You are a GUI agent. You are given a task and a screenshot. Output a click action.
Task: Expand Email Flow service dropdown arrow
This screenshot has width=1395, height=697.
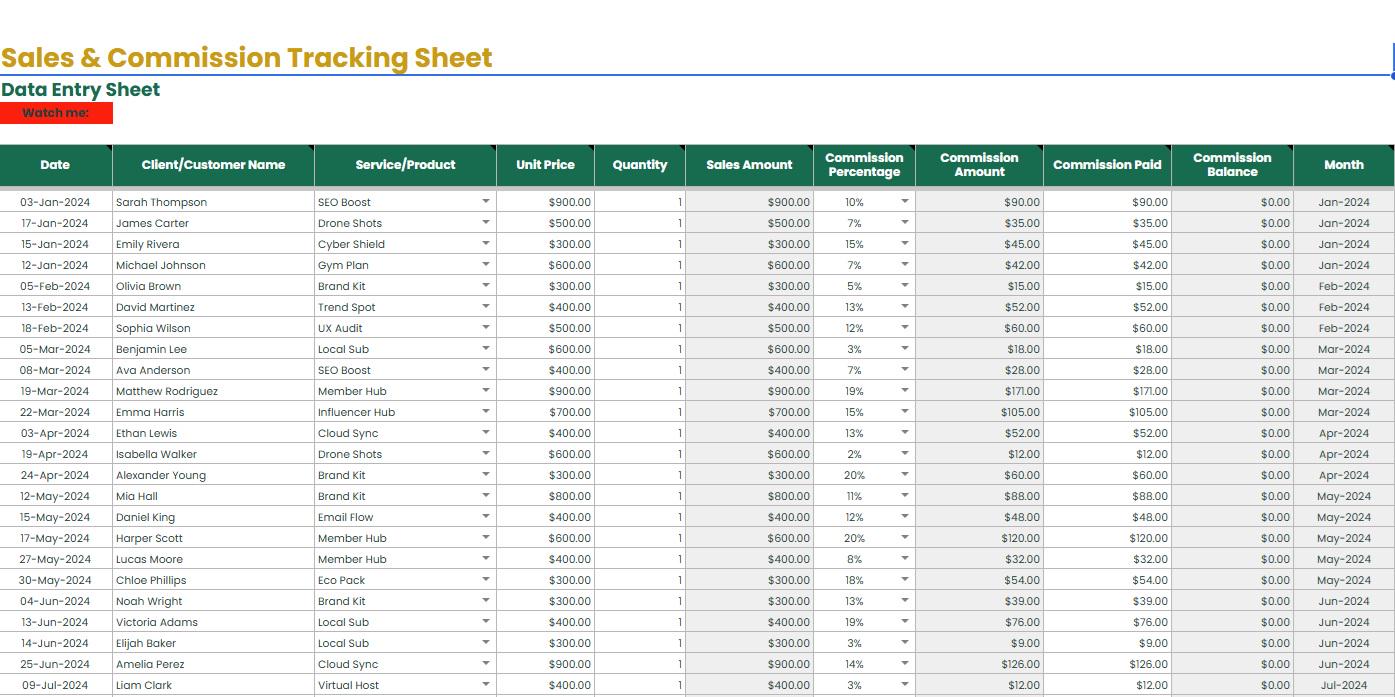coord(486,517)
